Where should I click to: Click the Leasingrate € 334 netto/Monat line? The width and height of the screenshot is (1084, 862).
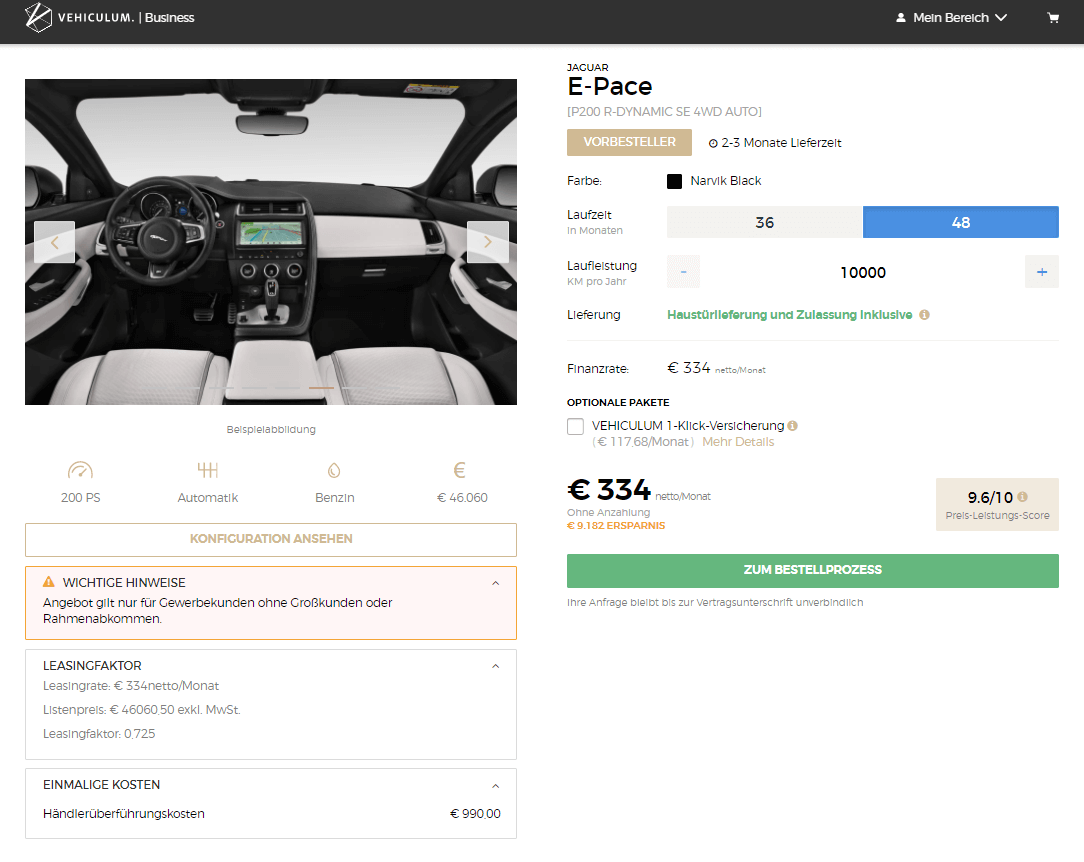coord(131,686)
